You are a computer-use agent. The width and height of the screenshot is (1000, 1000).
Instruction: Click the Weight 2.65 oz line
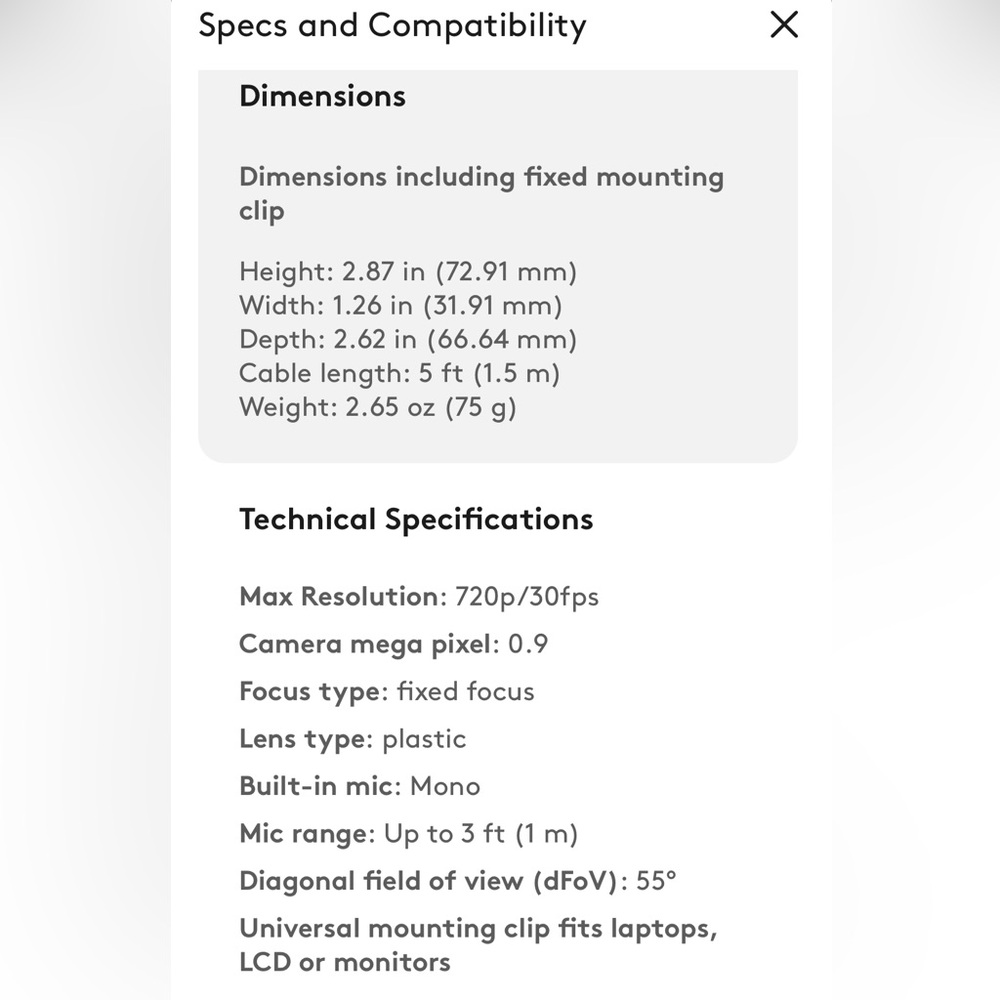point(378,408)
